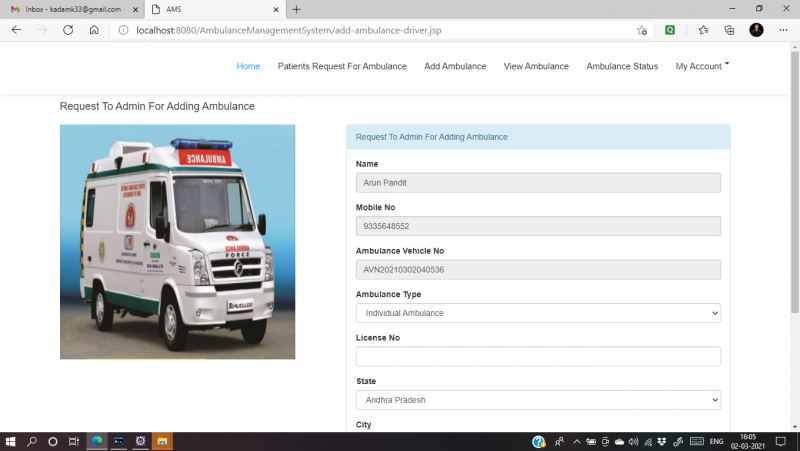
Task: Close the Gmail Inbox tab
Action: [x=135, y=9]
